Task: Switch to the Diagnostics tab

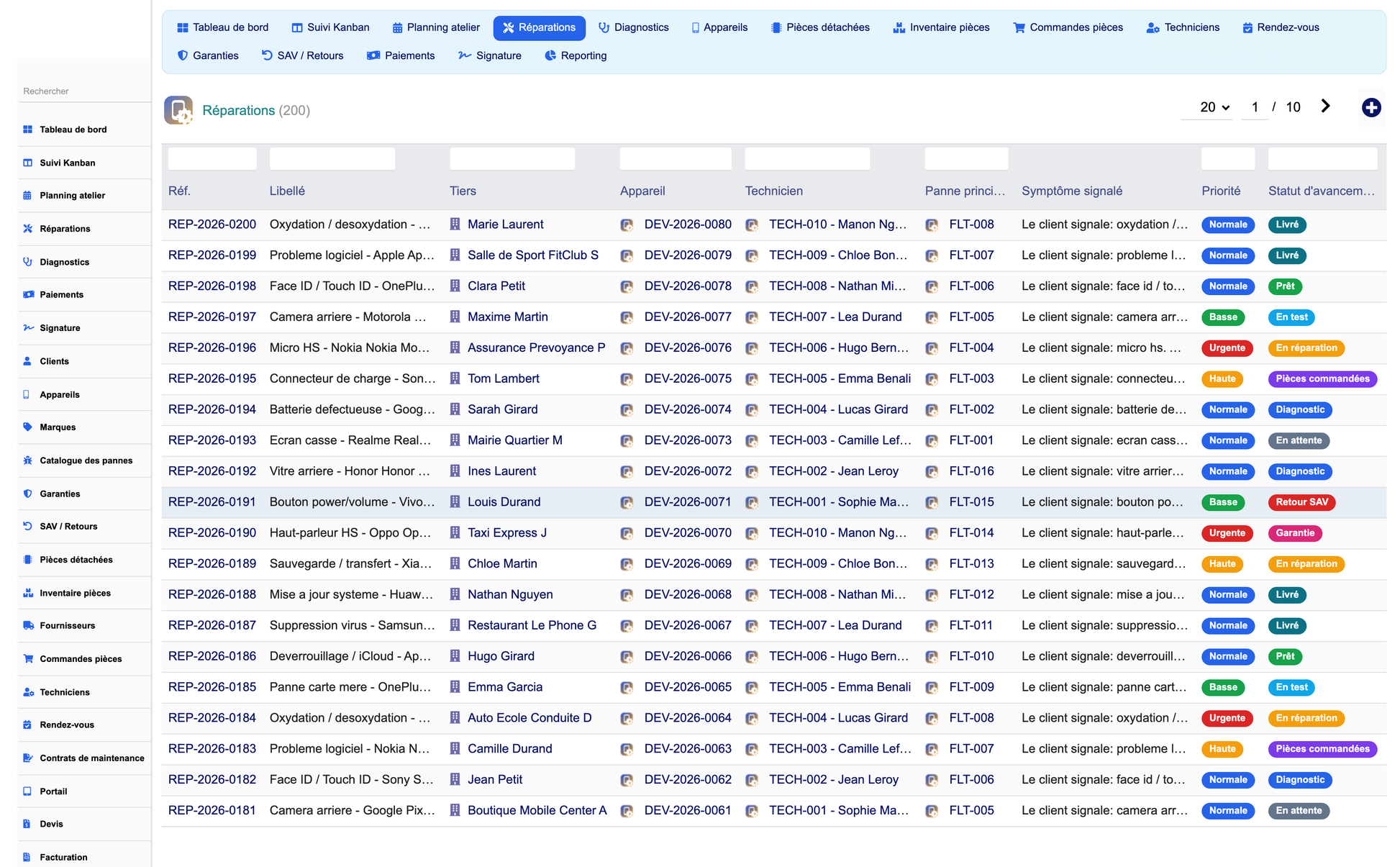Action: [x=633, y=27]
